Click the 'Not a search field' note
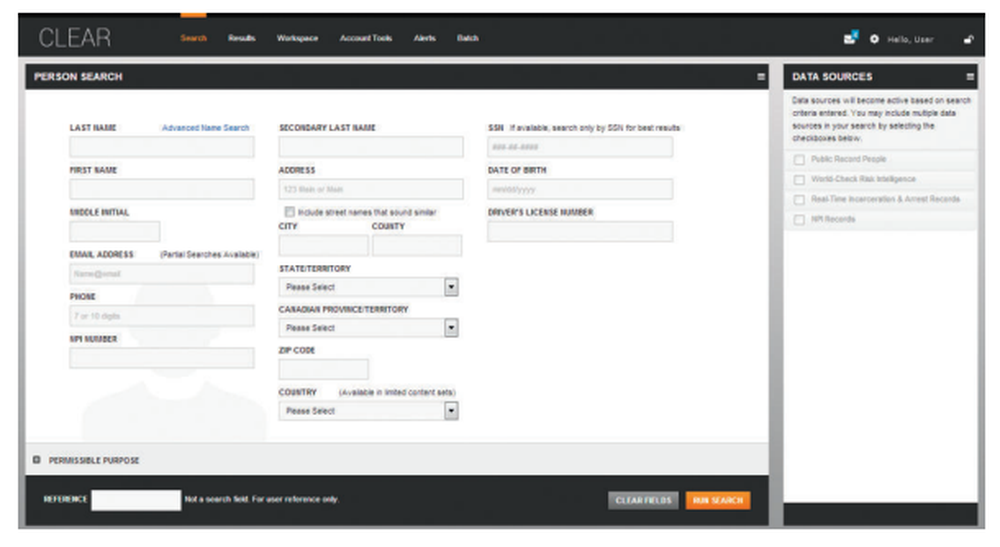The image size is (1000, 547). click(x=261, y=499)
